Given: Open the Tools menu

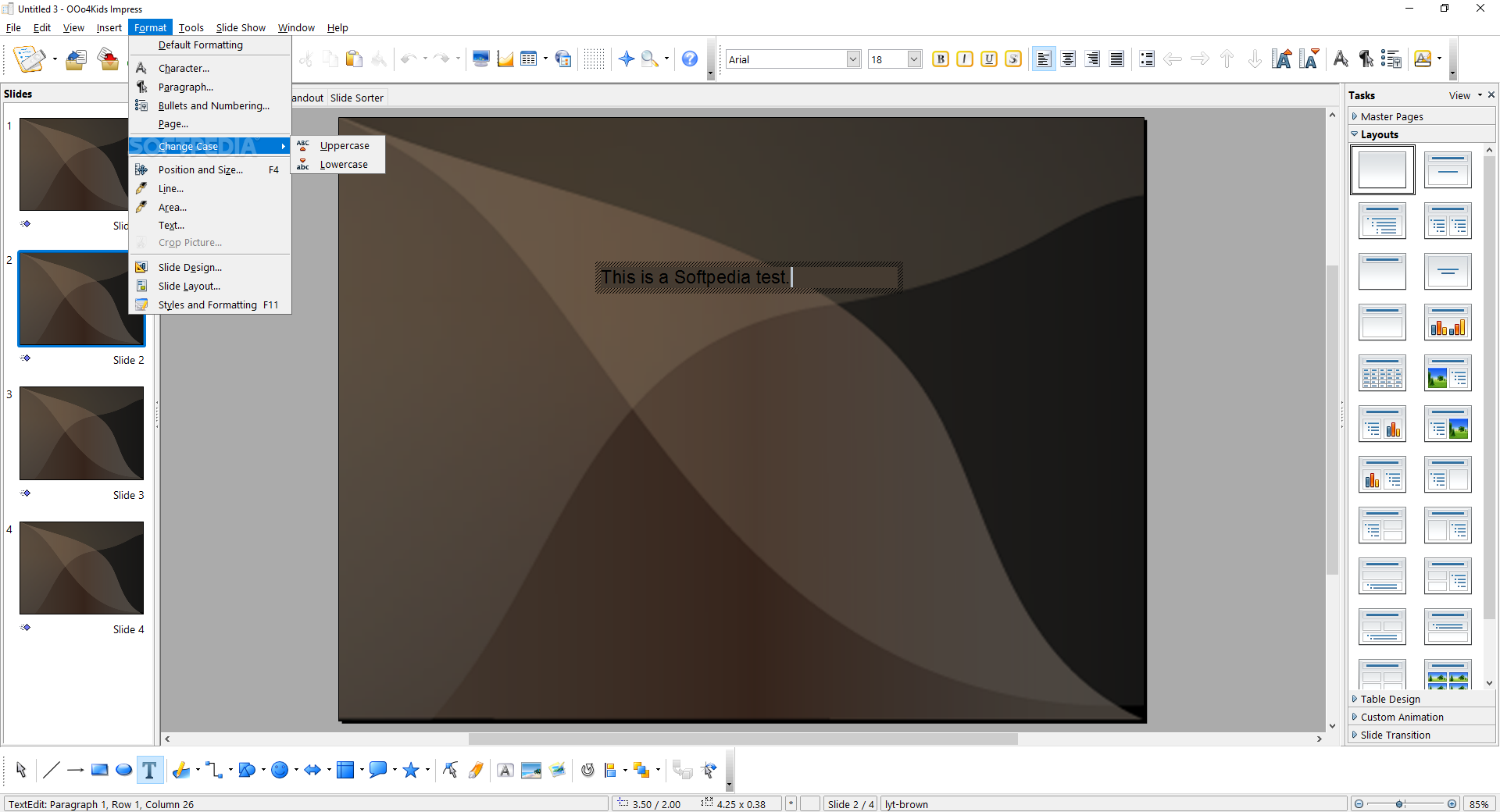Looking at the screenshot, I should (x=191, y=27).
